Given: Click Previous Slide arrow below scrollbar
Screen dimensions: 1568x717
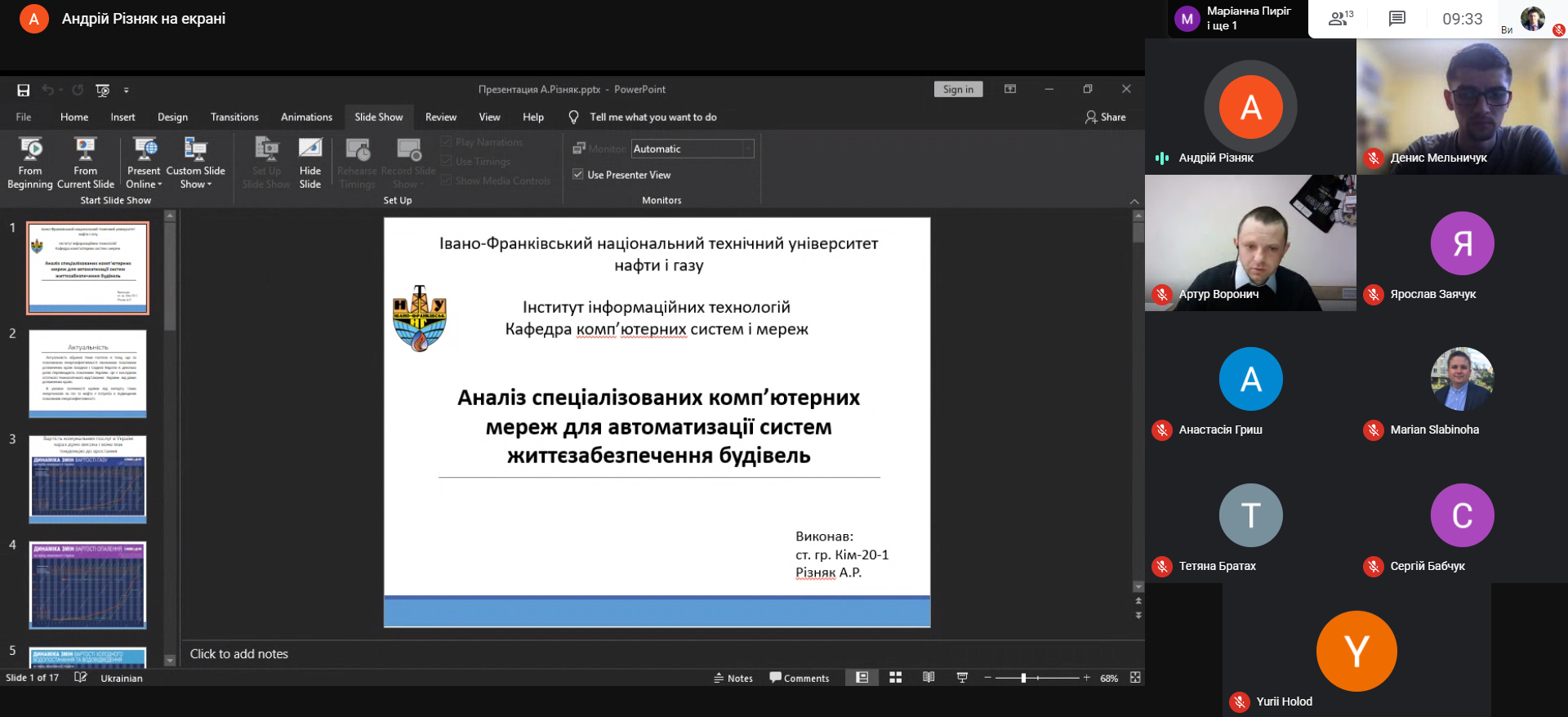Looking at the screenshot, I should [x=1138, y=601].
